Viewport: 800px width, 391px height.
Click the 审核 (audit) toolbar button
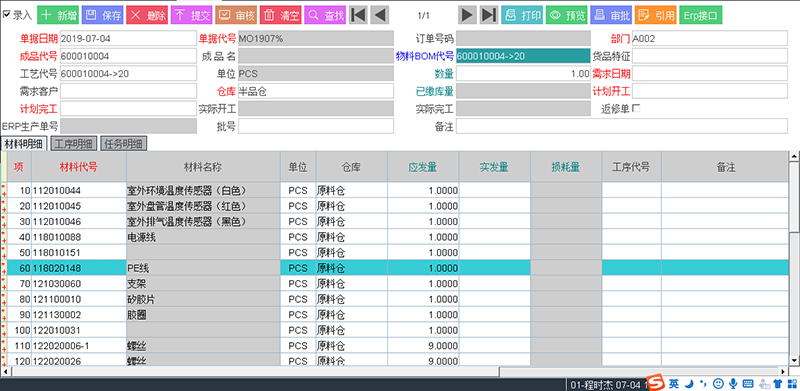tap(236, 15)
